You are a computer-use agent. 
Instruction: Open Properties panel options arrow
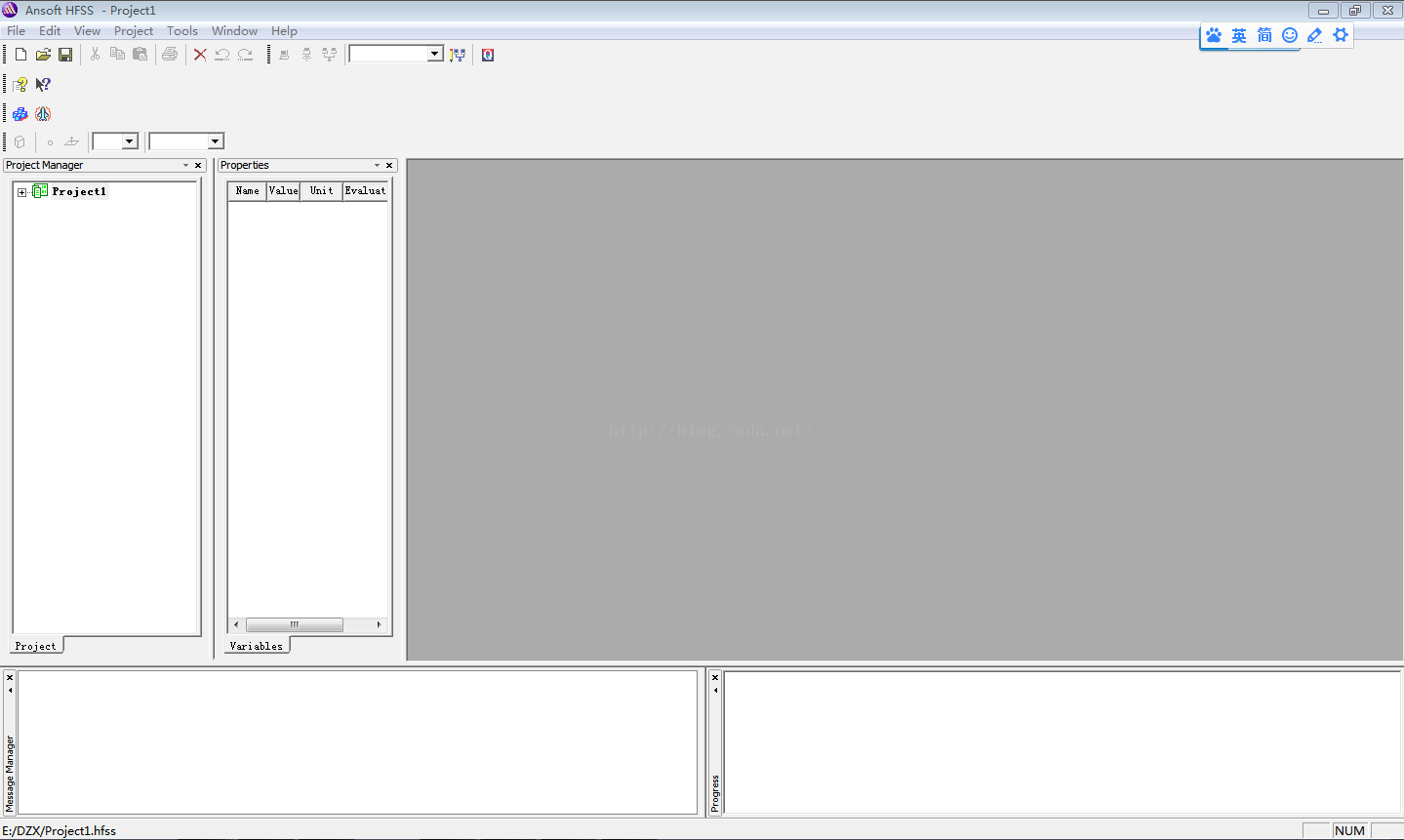coord(377,166)
